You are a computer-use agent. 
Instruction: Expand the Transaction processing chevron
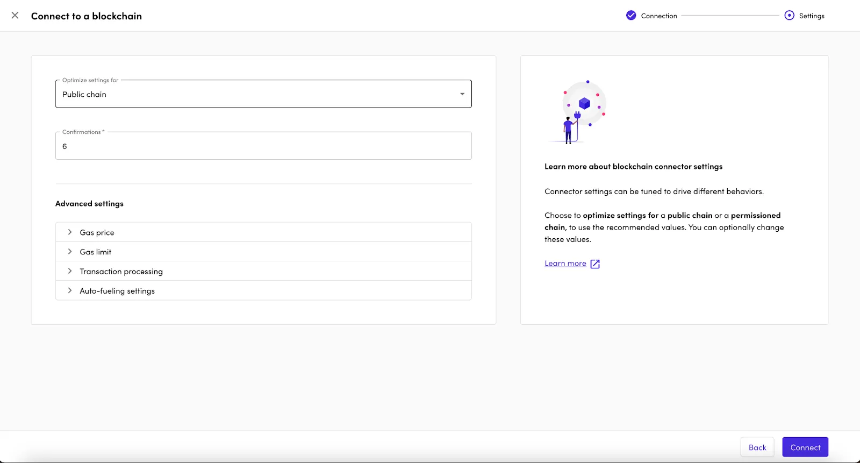(70, 271)
